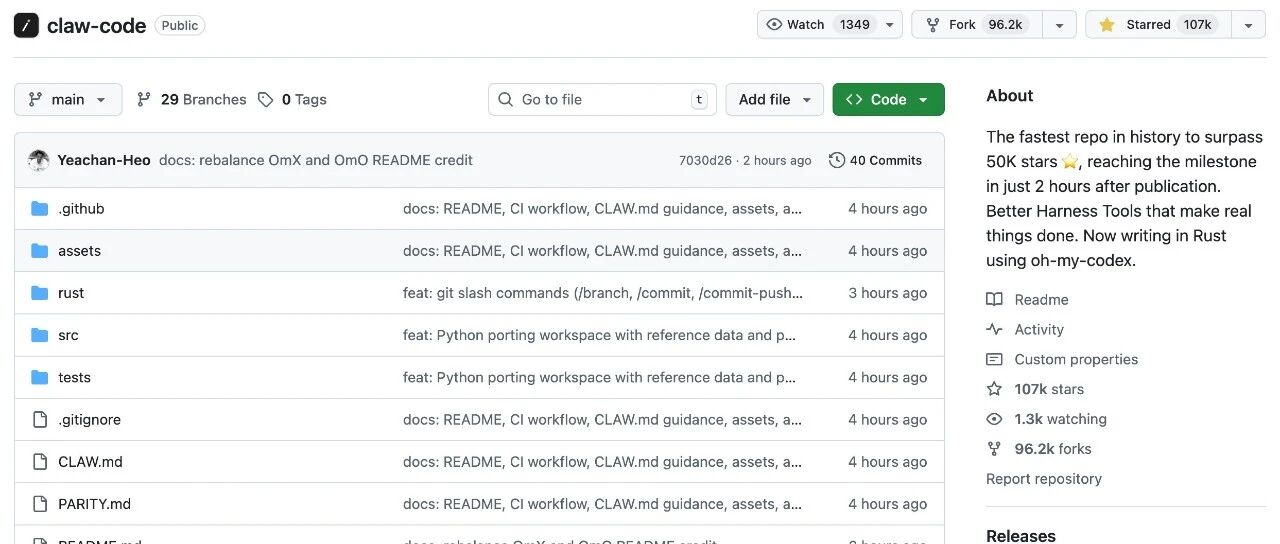The width and height of the screenshot is (1280, 544).
Task: Click the magnifier icon in Go to file
Action: point(505,99)
